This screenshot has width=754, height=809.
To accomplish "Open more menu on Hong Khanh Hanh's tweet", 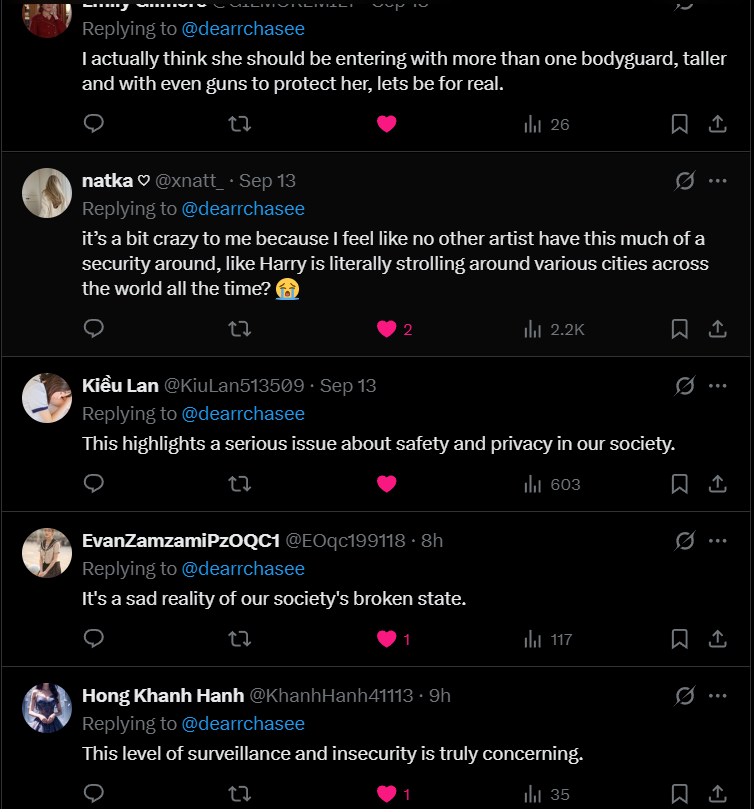I will (717, 696).
